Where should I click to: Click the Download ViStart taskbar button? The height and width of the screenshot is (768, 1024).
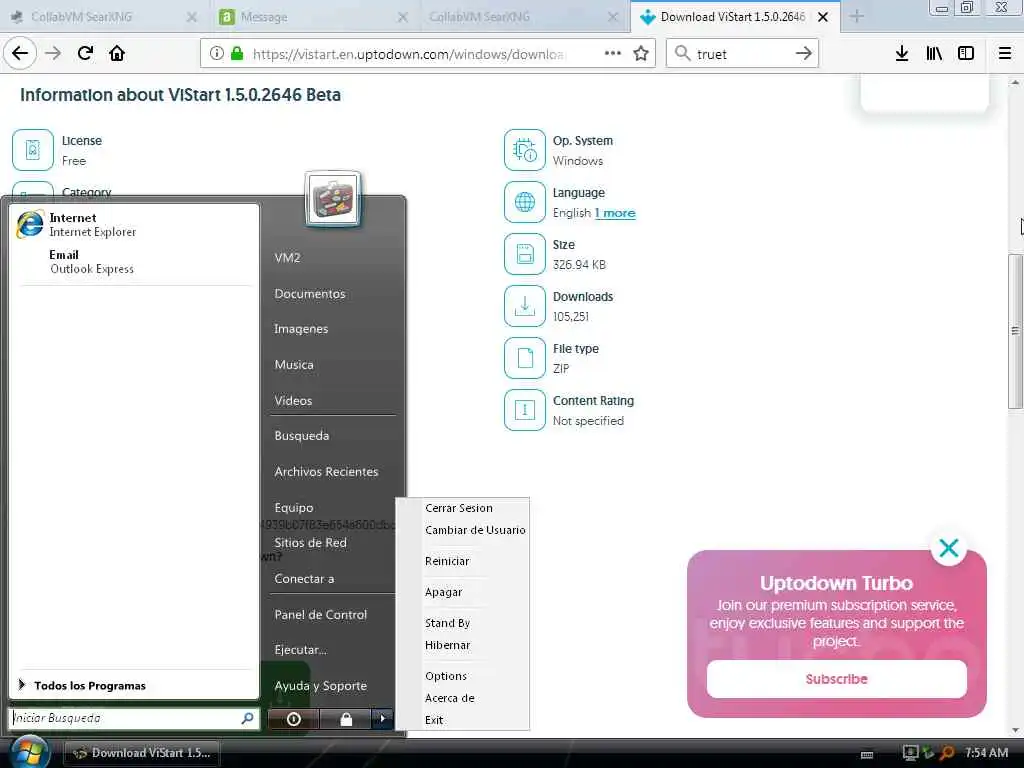pos(142,753)
